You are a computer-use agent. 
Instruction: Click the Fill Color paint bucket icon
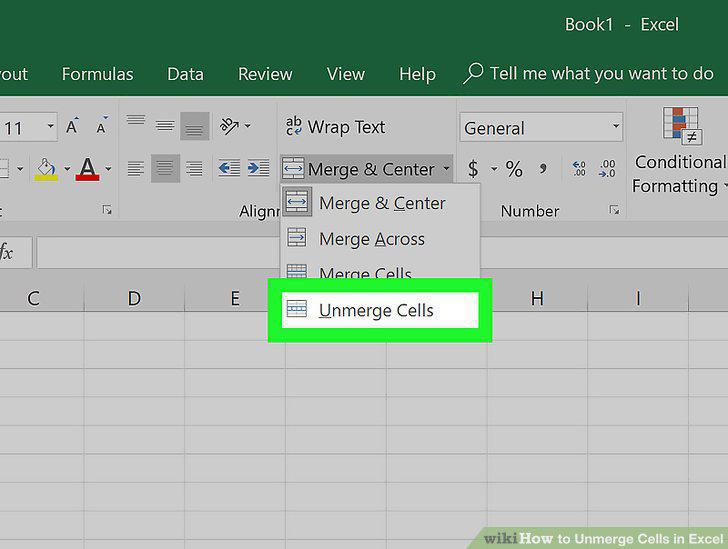pos(46,170)
